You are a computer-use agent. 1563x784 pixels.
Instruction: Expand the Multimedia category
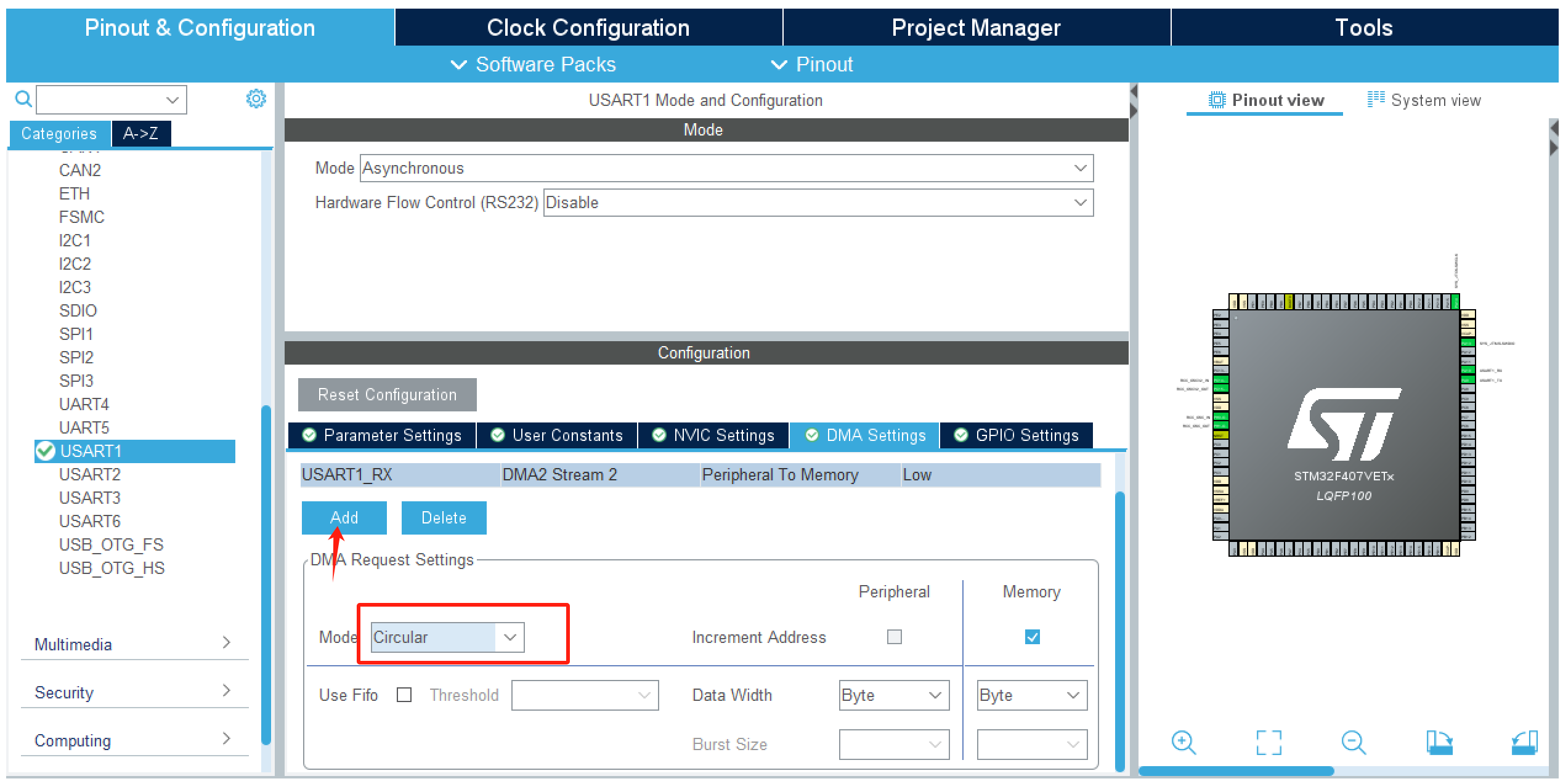(133, 644)
